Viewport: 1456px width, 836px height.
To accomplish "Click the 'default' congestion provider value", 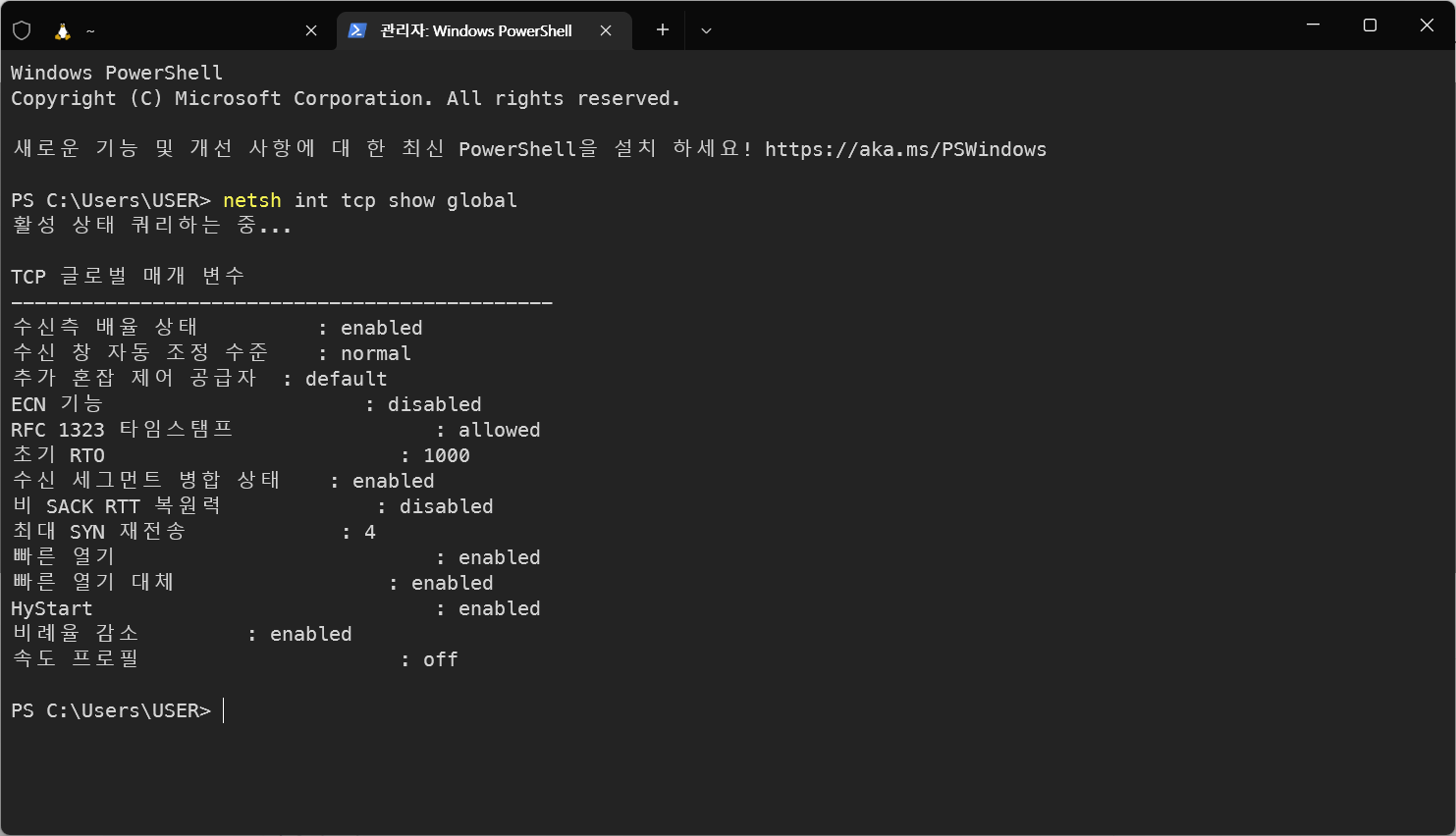I will (347, 379).
